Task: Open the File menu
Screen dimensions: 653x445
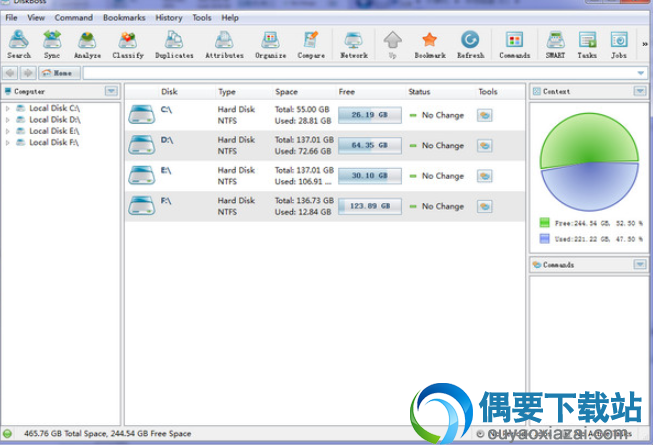Action: (11, 18)
